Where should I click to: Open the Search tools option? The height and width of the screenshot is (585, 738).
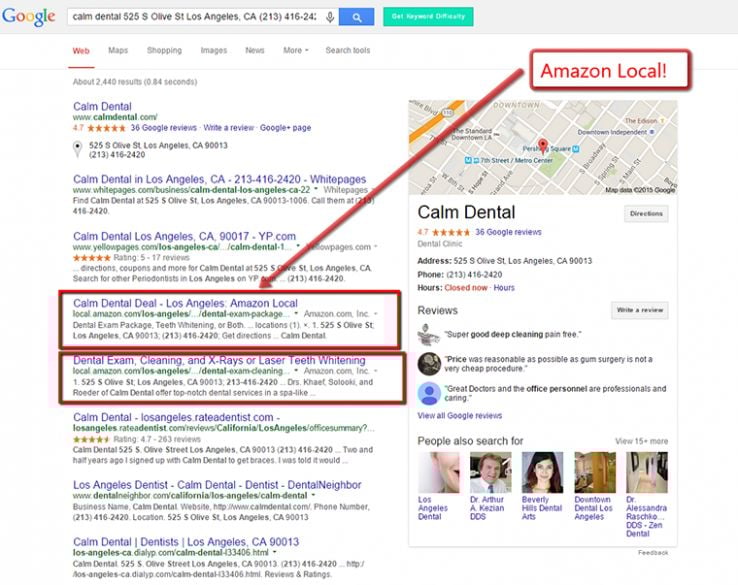pos(347,50)
